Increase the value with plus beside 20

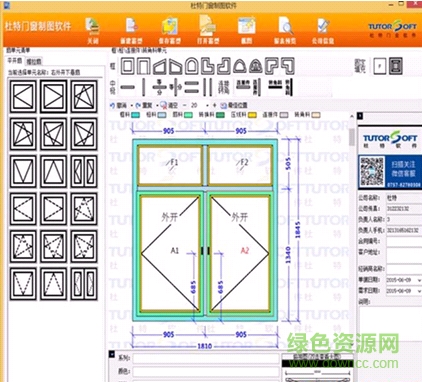pos(214,105)
